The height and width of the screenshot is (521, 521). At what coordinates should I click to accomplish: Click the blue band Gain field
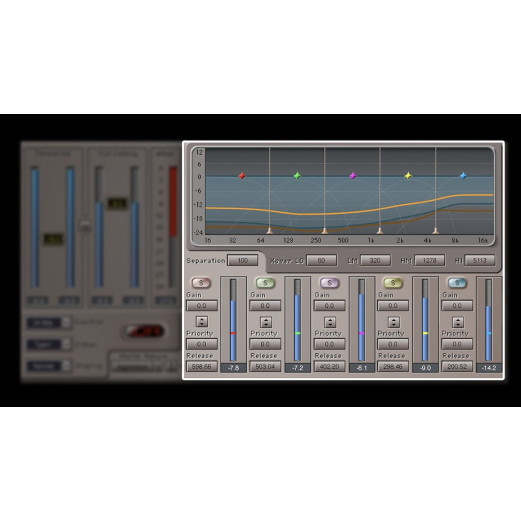[457, 306]
